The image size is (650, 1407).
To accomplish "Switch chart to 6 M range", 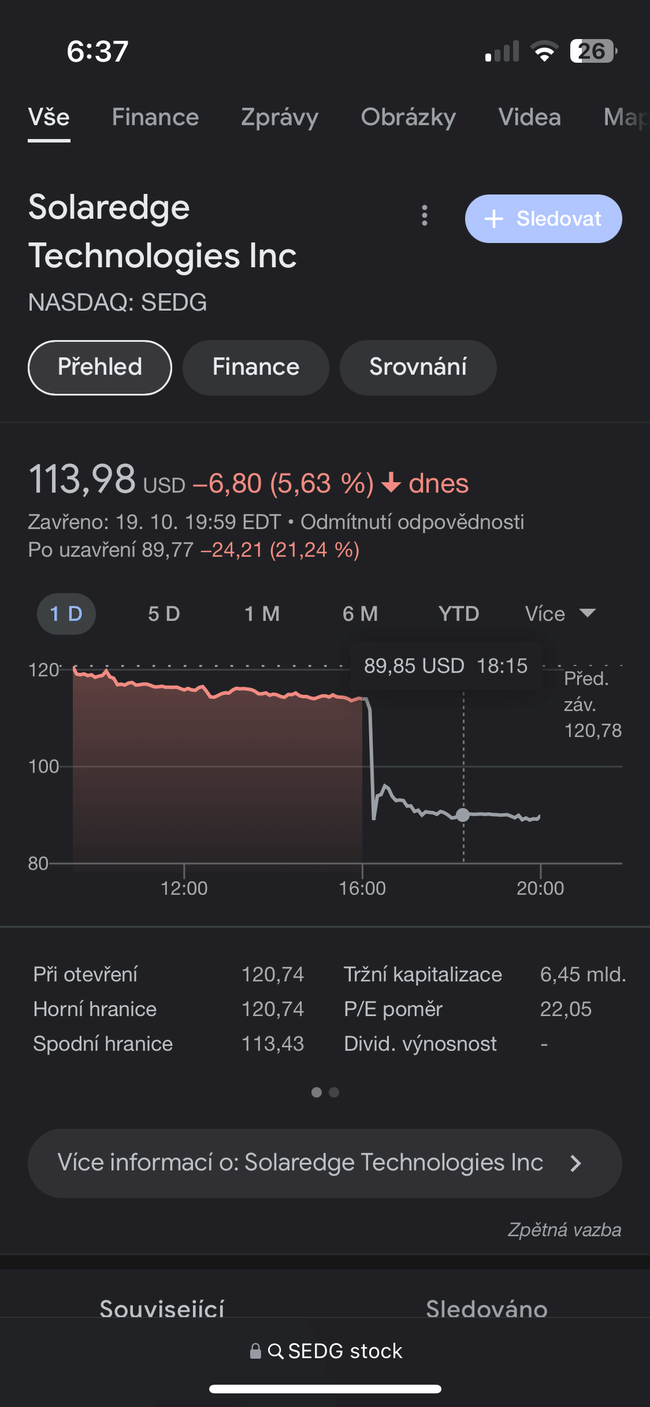I will click(360, 614).
